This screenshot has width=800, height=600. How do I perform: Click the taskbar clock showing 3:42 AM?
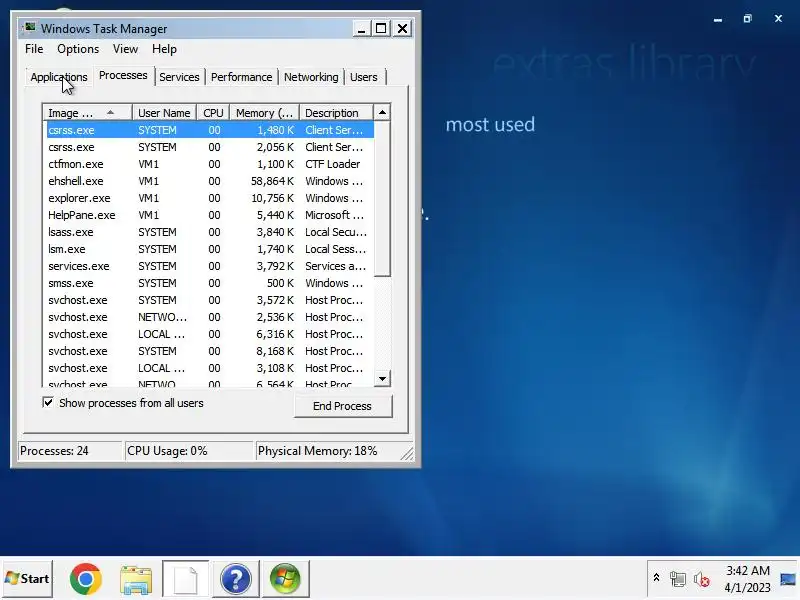[x=747, y=579]
